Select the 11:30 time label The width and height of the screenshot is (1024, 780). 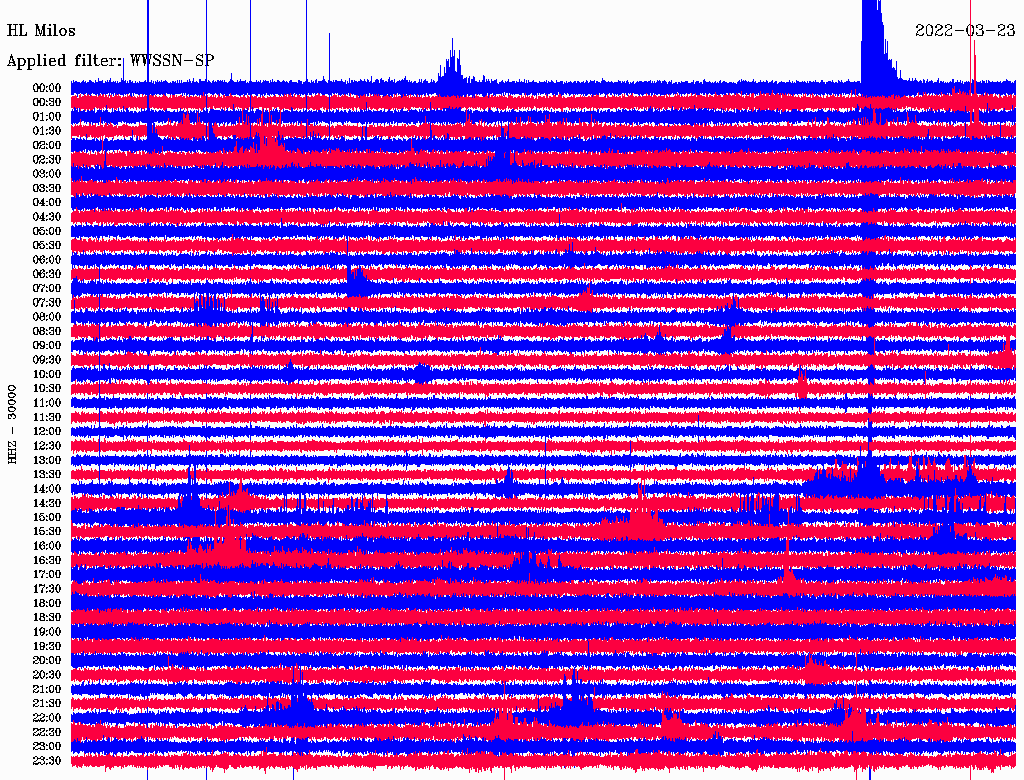[x=47, y=417]
